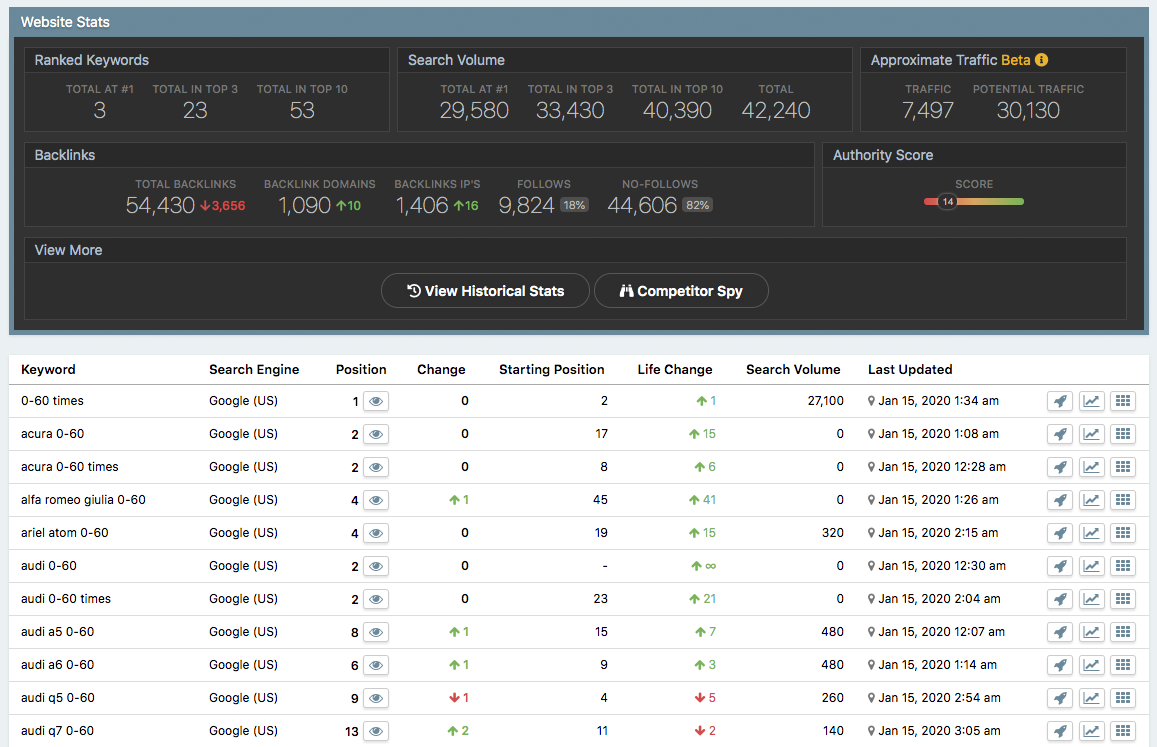This screenshot has height=747, width=1157.
Task: Sort by the Life Change column header
Action: point(674,369)
